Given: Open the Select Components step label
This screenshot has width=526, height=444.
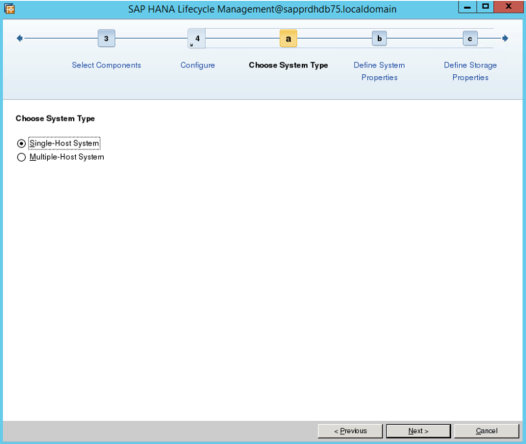Looking at the screenshot, I should click(x=106, y=65).
